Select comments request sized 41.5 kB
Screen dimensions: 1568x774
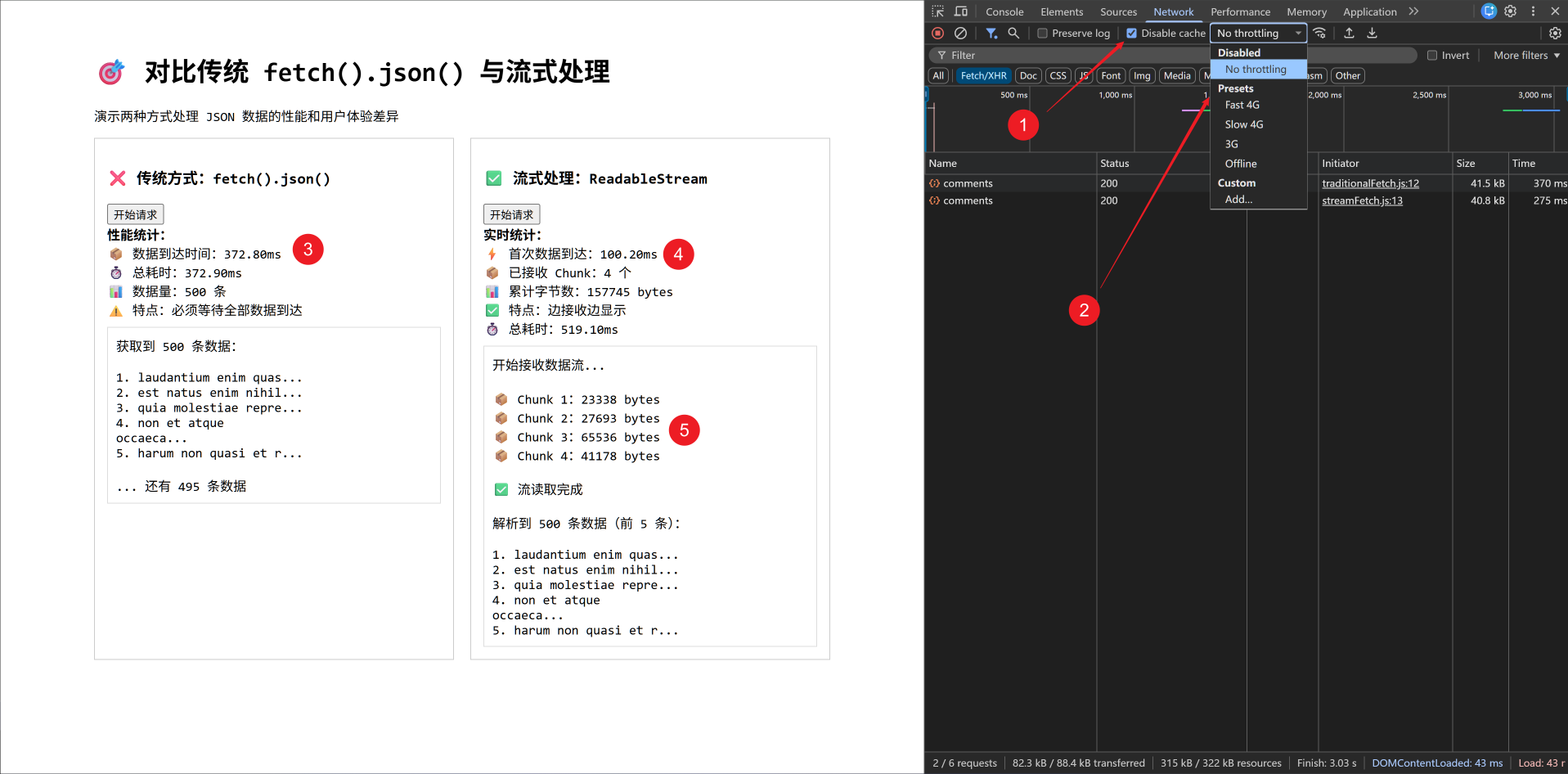[x=1246, y=184]
